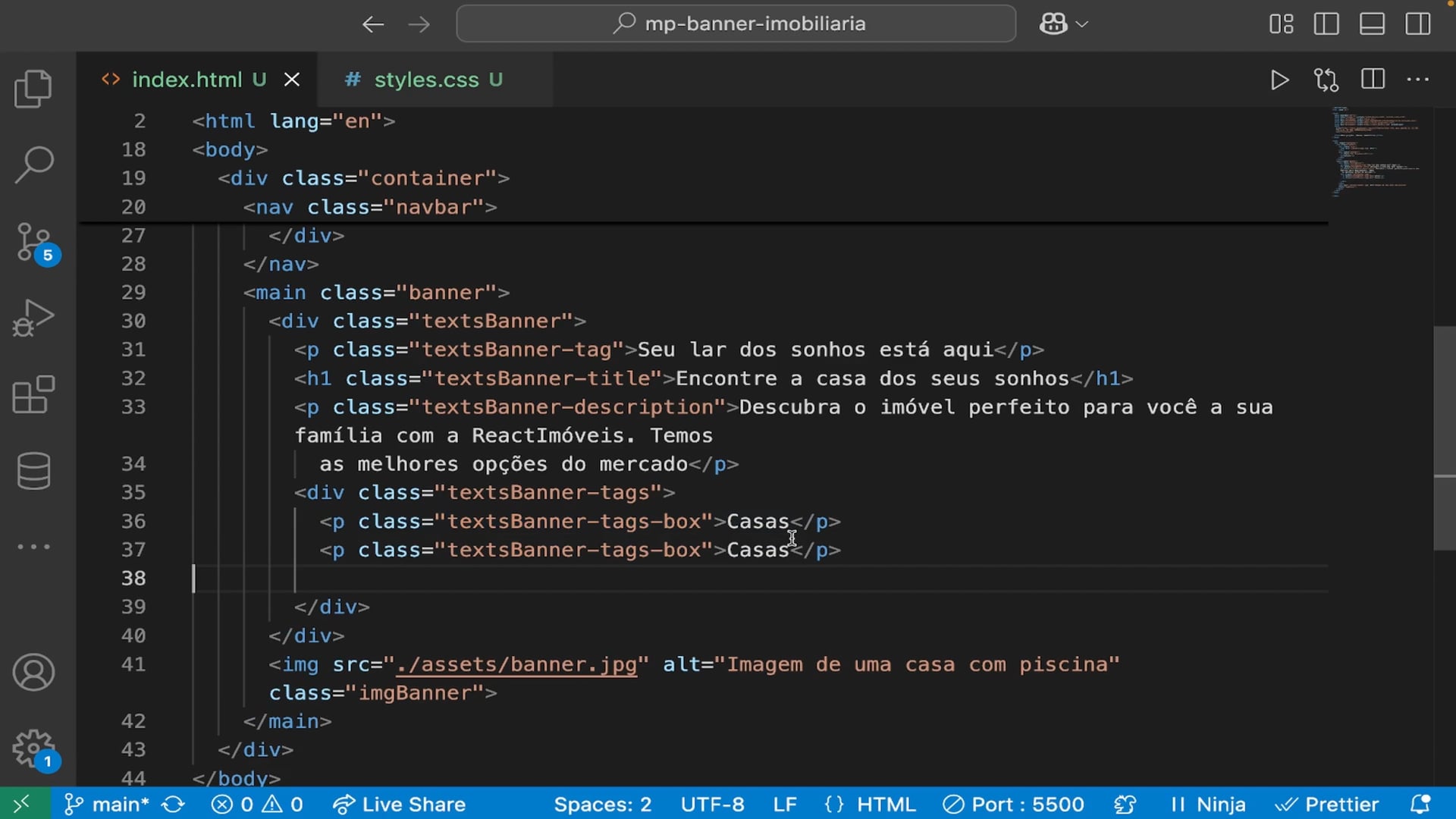Open Source Control with 5 changes

pyautogui.click(x=33, y=242)
